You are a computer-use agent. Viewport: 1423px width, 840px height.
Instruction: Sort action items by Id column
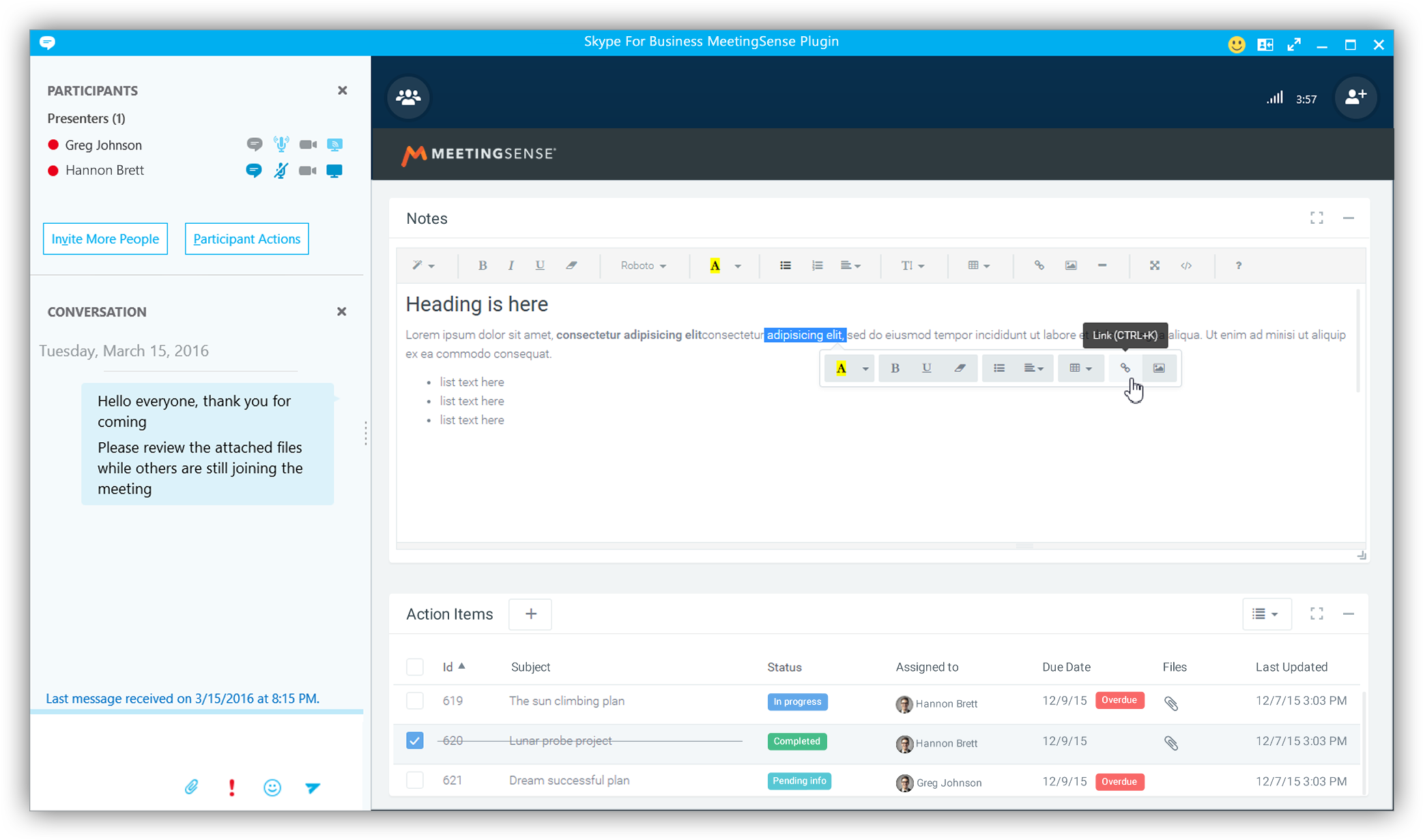click(454, 667)
